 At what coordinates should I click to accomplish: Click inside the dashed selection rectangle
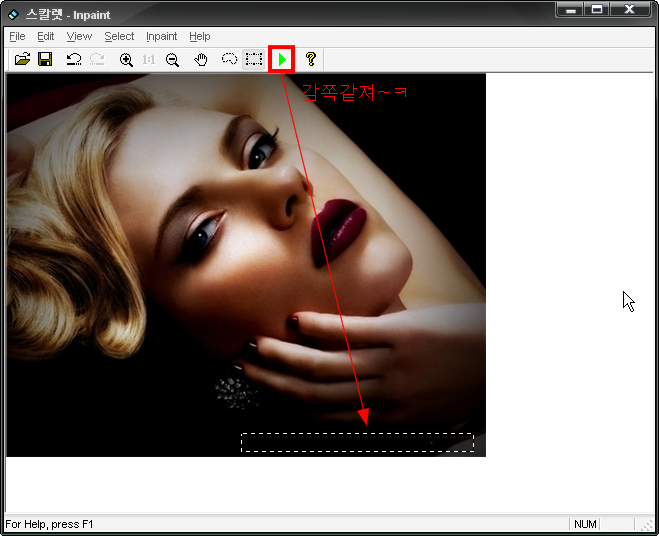coord(357,442)
